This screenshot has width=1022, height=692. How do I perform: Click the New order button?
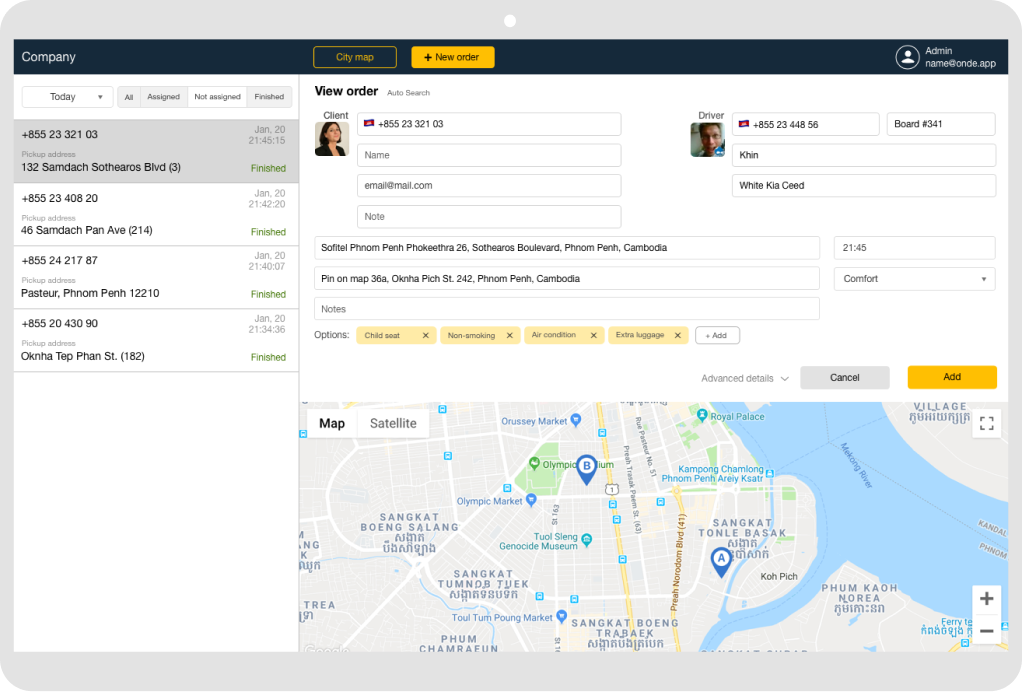[x=452, y=57]
